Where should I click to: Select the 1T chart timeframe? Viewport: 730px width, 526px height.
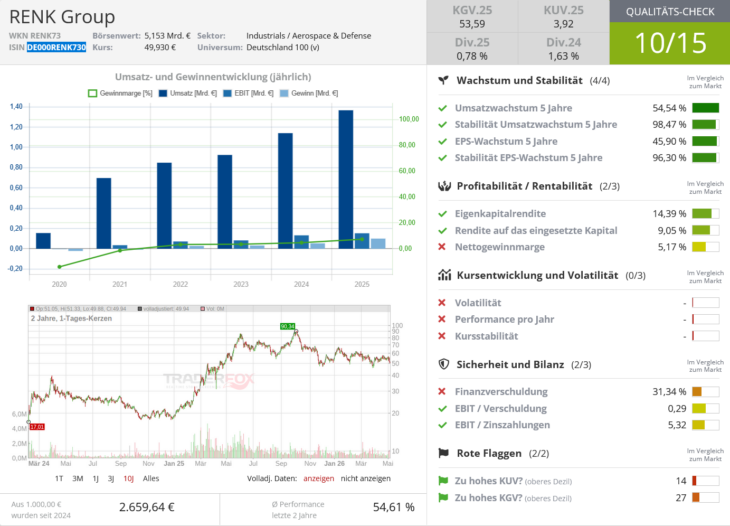tap(59, 479)
